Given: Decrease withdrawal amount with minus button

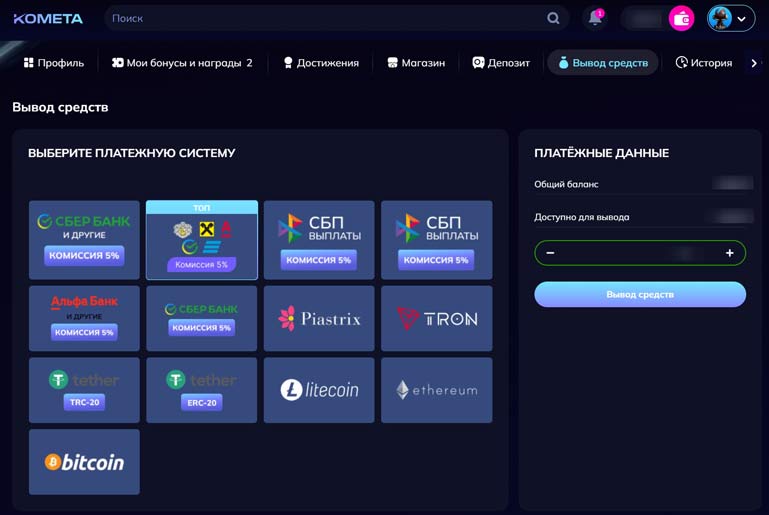Looking at the screenshot, I should tap(551, 253).
